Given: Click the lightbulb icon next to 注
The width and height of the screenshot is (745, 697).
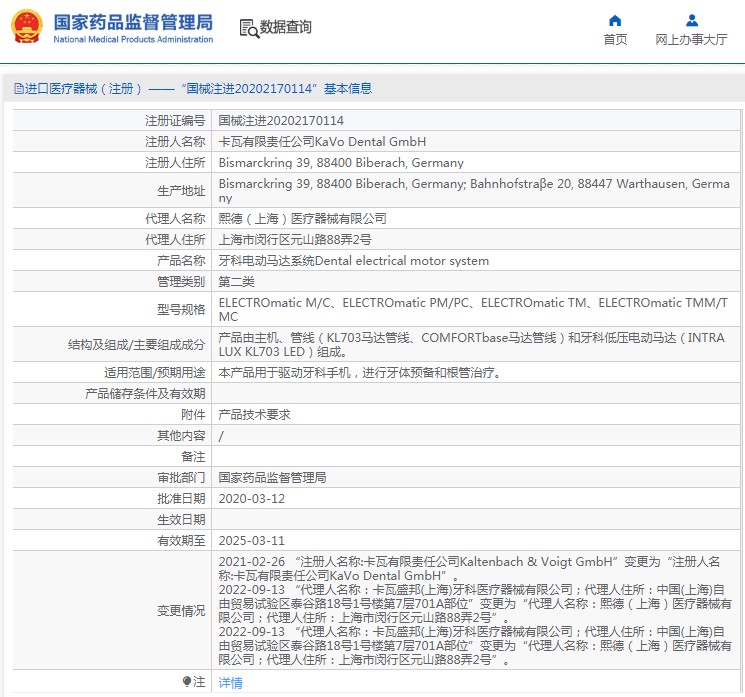Looking at the screenshot, I should (x=187, y=682).
